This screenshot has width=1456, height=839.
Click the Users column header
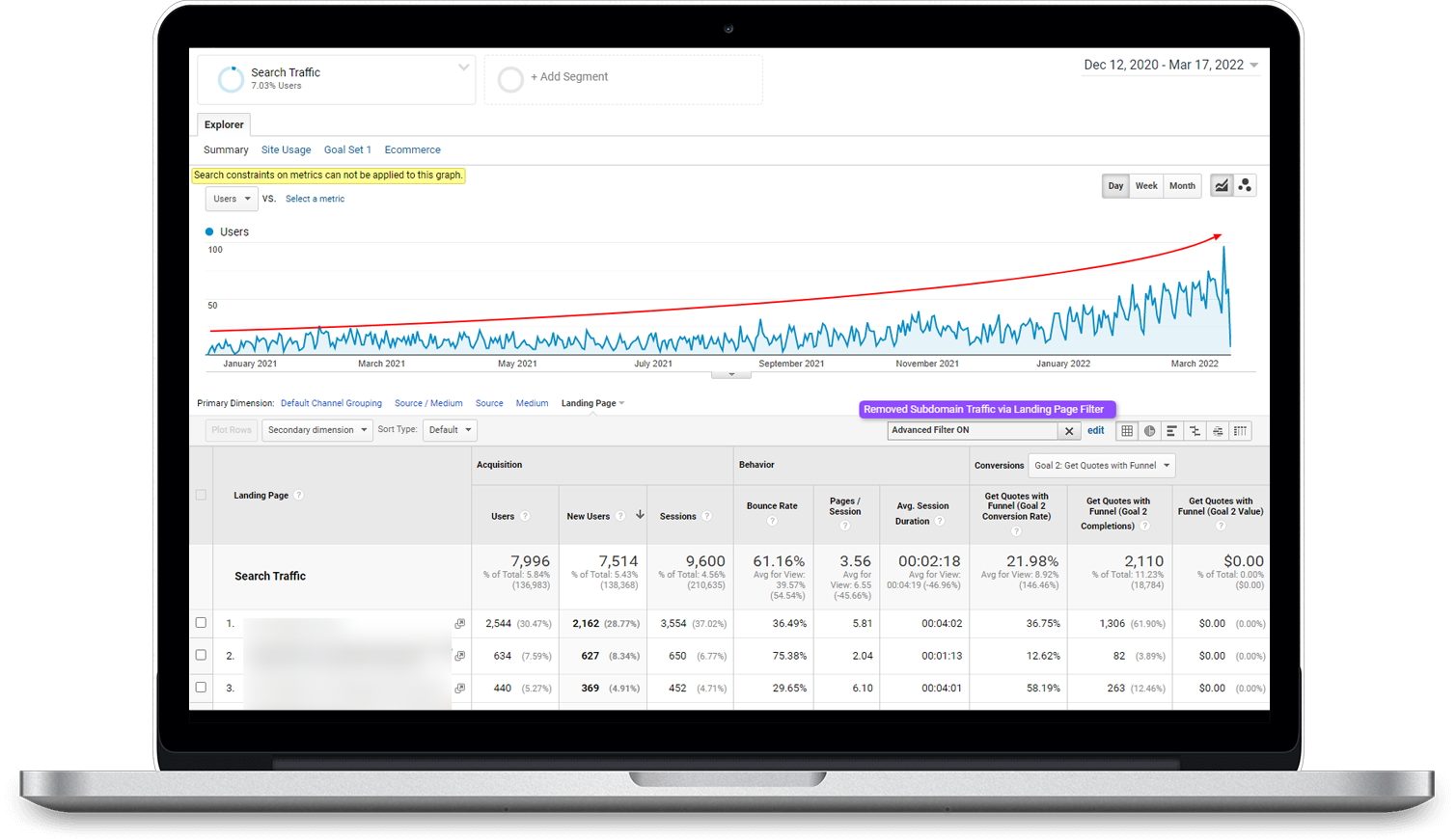click(503, 516)
